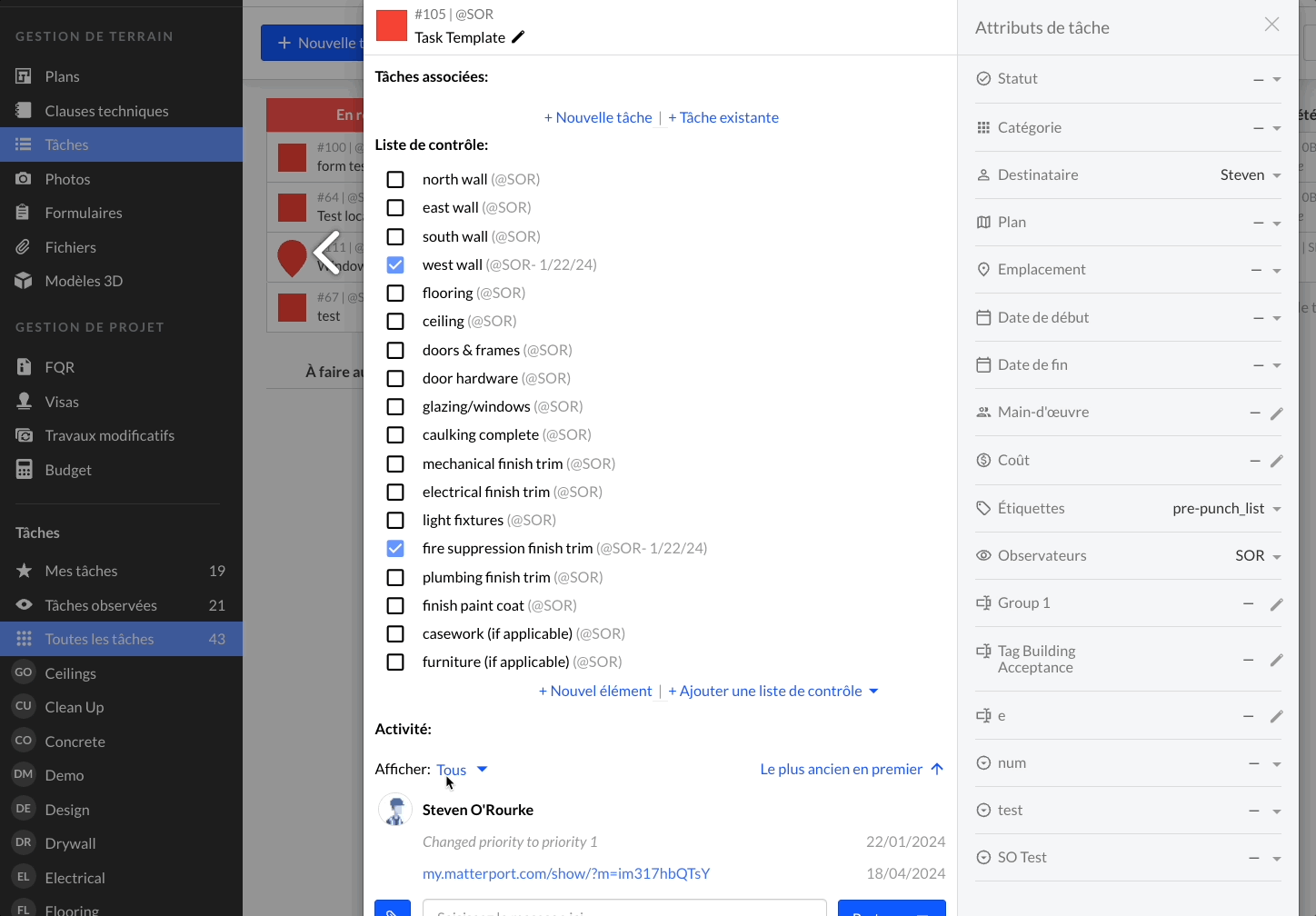Click Steven O'Rourke's avatar
This screenshot has height=916, width=1316.
click(395, 810)
